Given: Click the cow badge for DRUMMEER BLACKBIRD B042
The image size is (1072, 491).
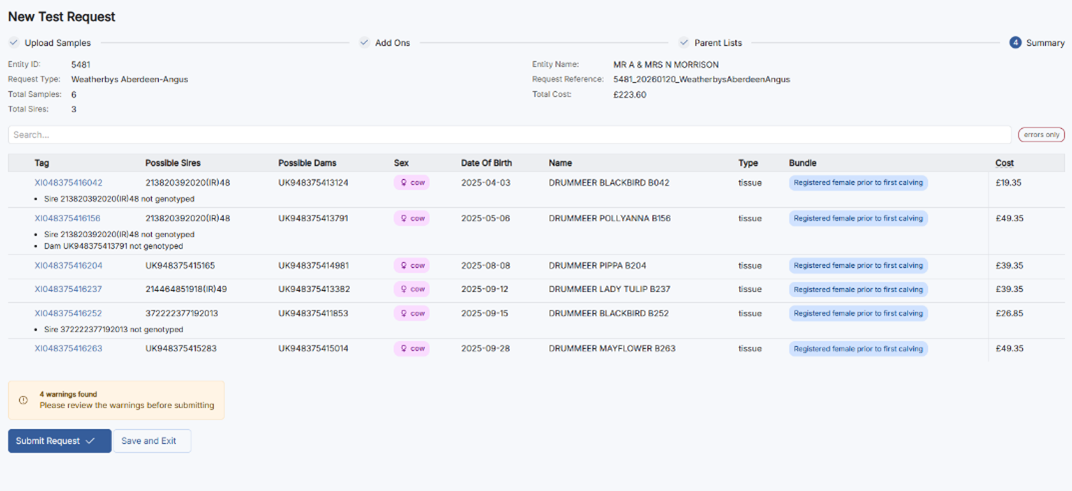Looking at the screenshot, I should [x=412, y=183].
